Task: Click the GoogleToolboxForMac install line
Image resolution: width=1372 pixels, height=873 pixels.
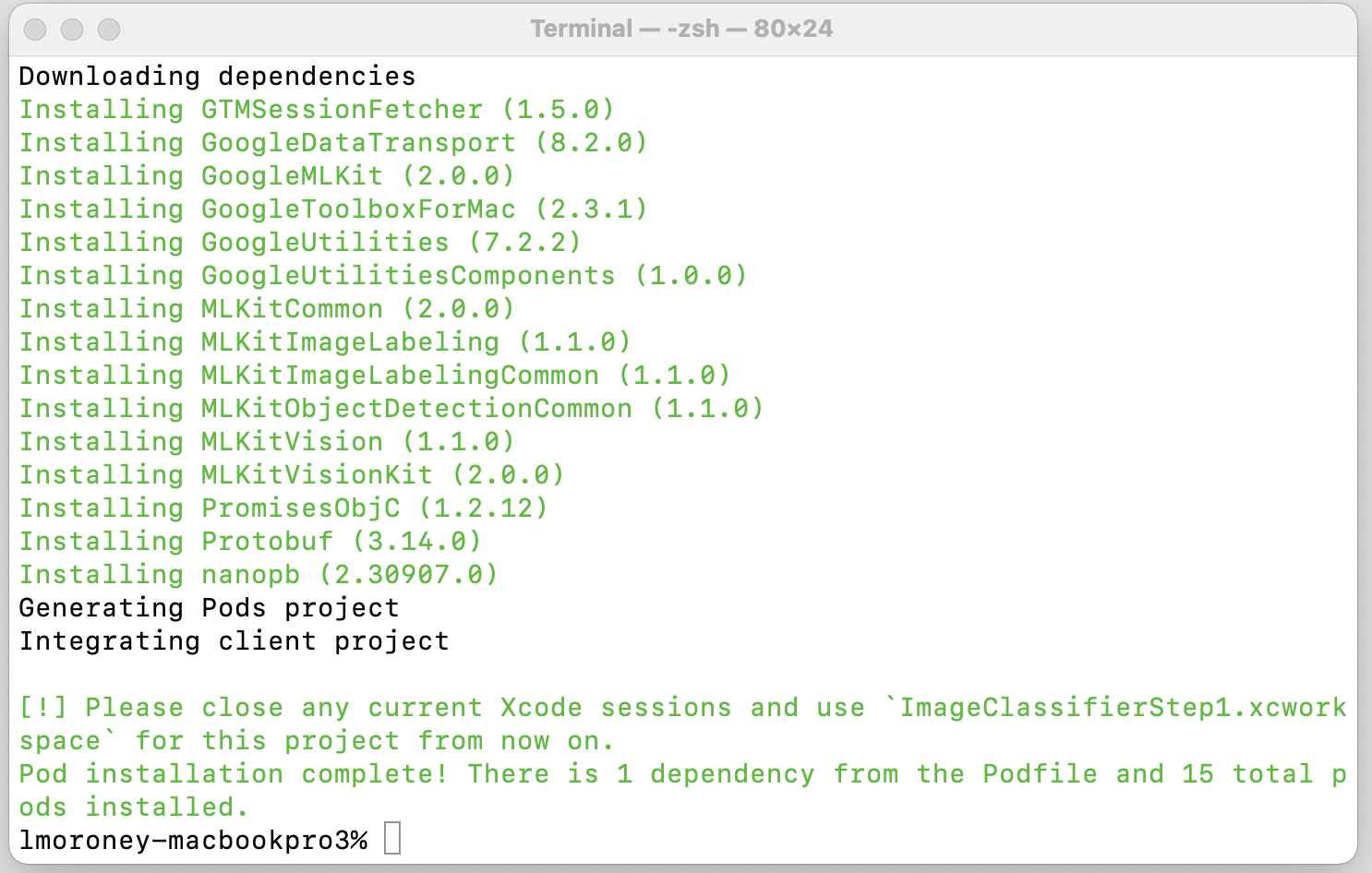Action: point(333,209)
